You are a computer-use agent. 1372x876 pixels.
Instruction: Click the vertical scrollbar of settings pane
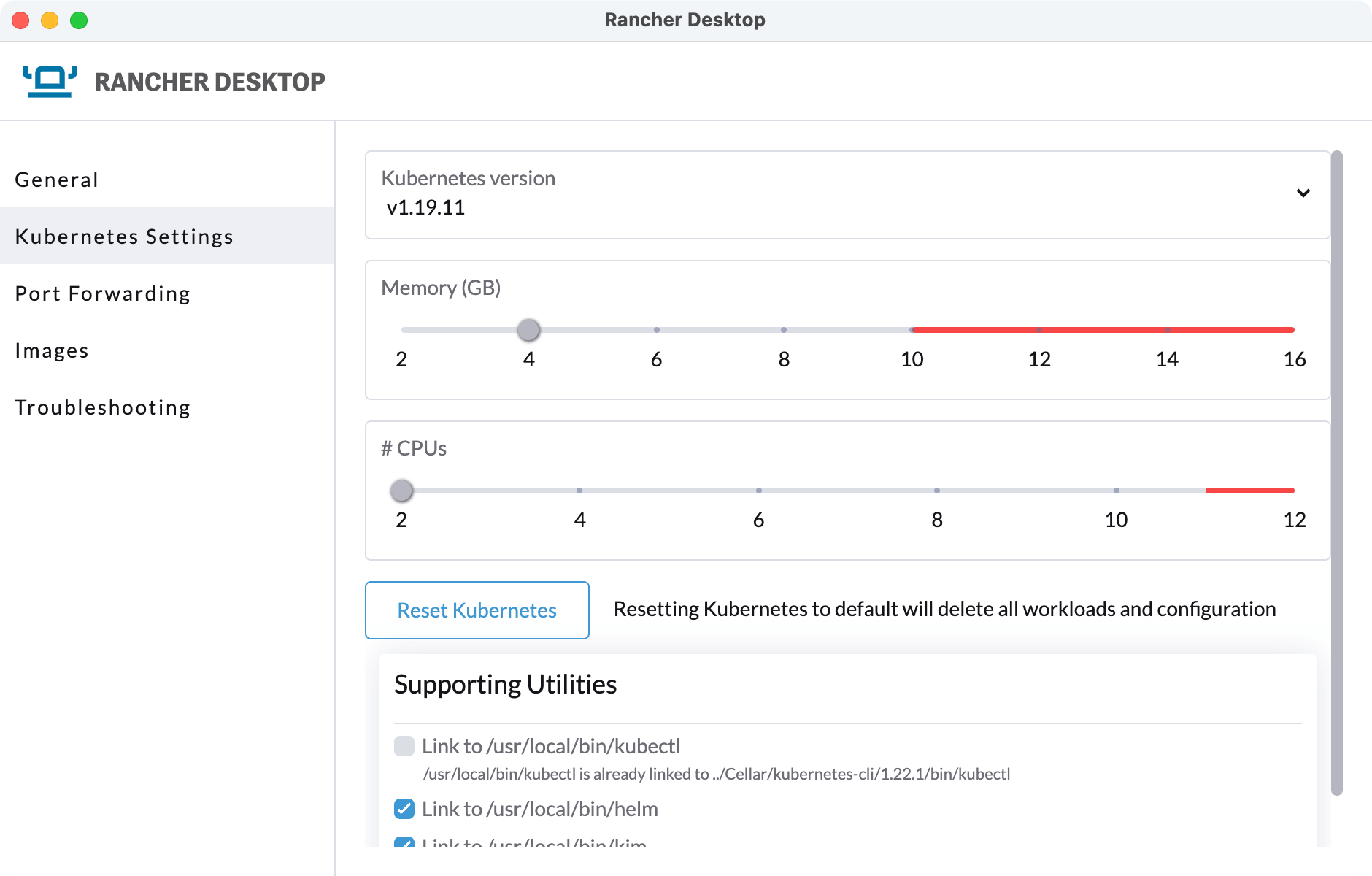tap(1337, 473)
